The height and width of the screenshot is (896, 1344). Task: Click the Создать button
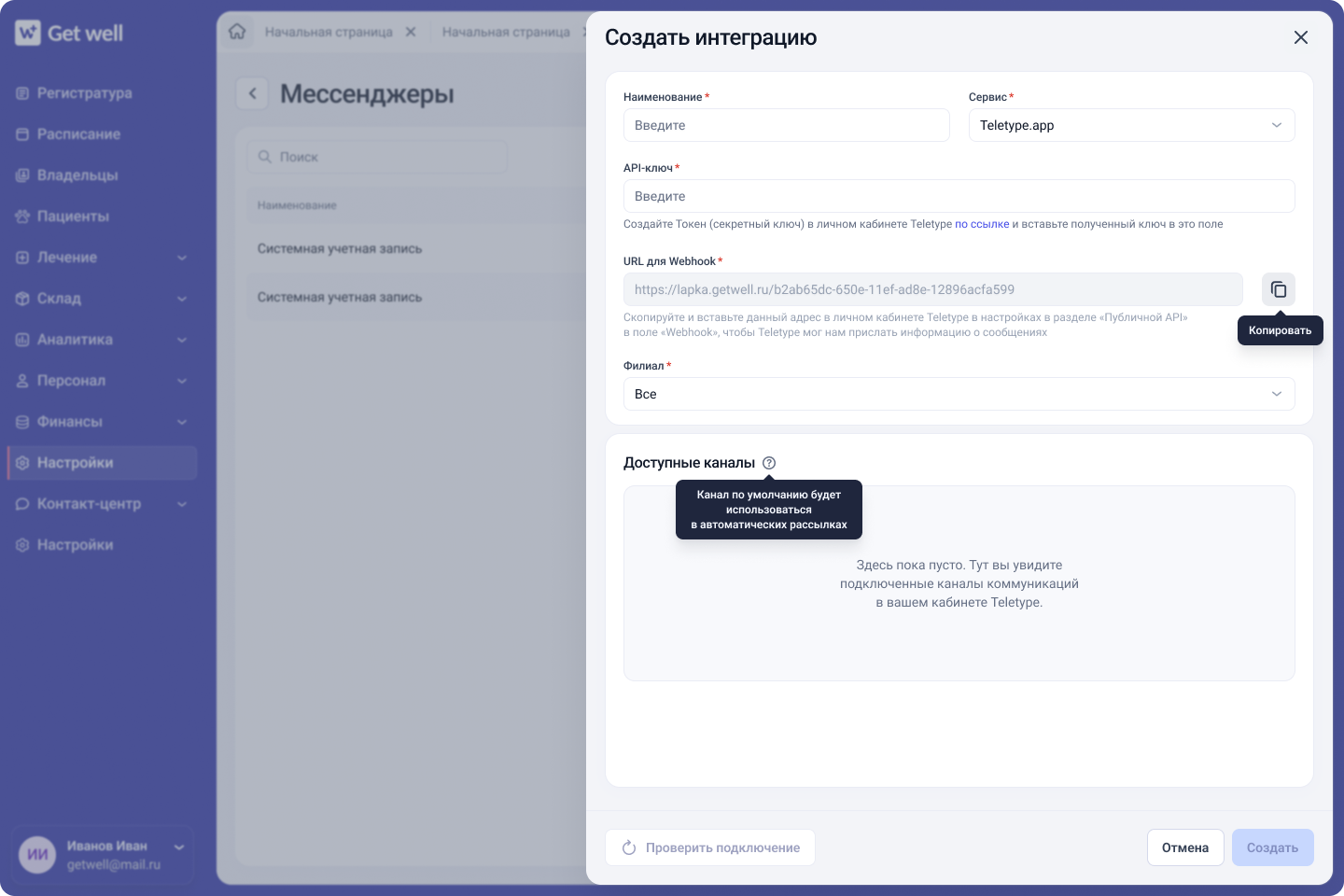tap(1273, 847)
